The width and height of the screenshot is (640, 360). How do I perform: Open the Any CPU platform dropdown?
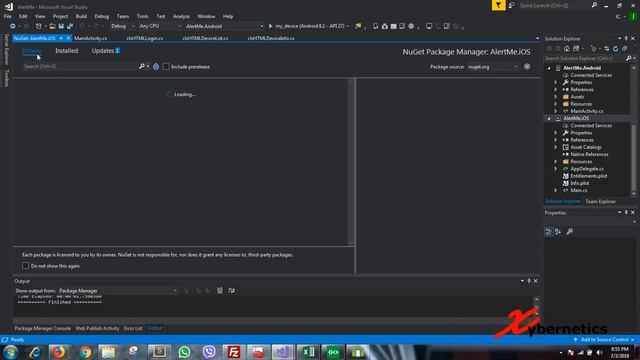(x=160, y=26)
